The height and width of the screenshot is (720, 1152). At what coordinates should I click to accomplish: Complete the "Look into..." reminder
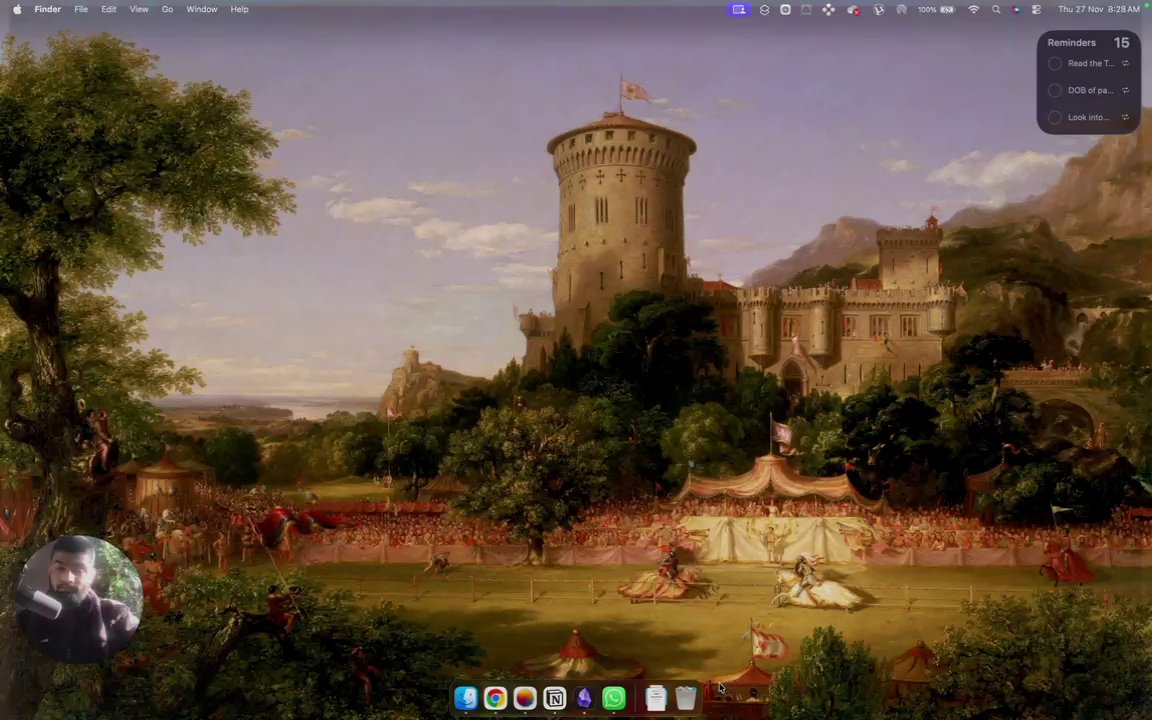point(1054,118)
